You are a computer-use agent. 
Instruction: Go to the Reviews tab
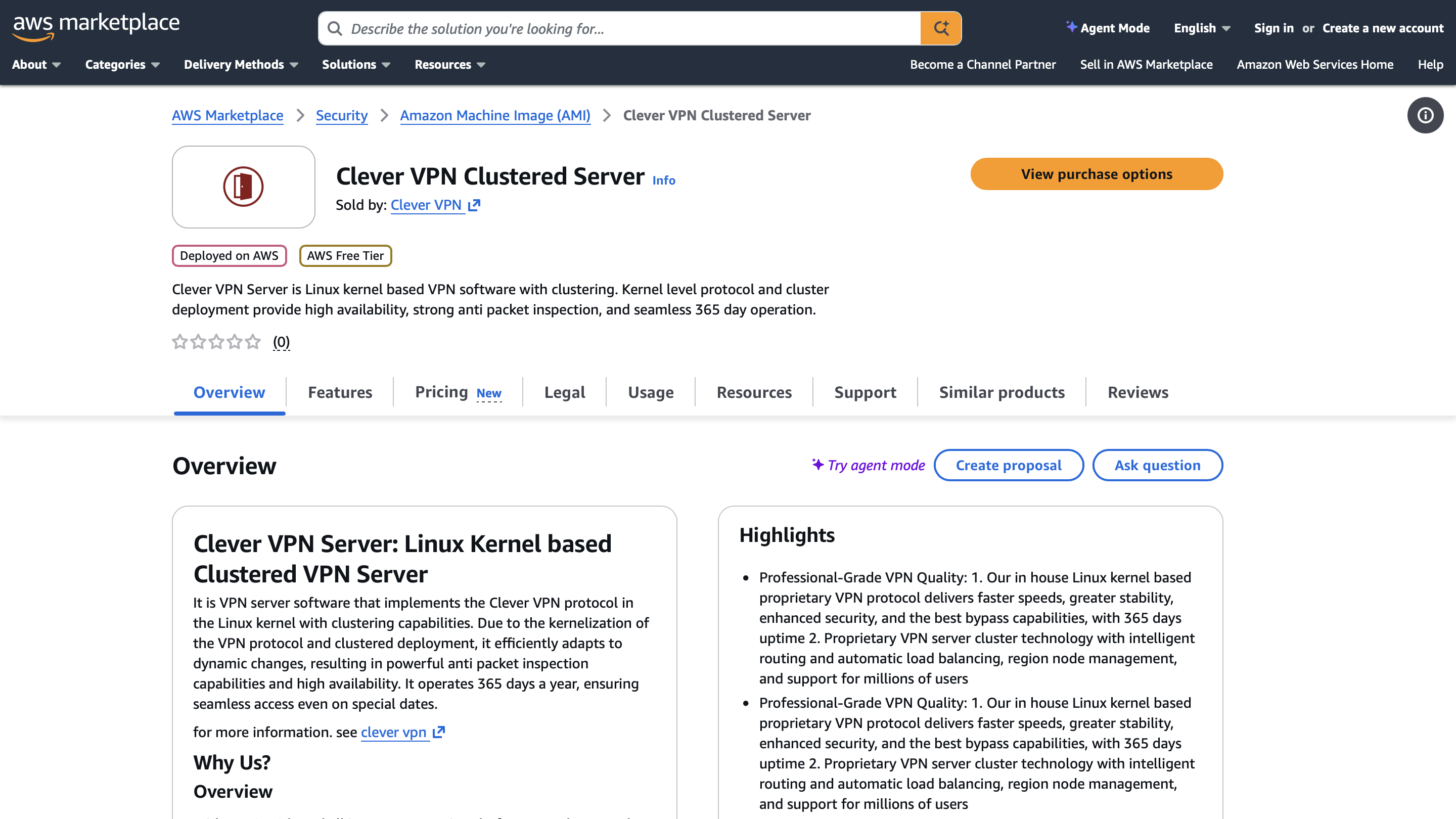tap(1138, 392)
